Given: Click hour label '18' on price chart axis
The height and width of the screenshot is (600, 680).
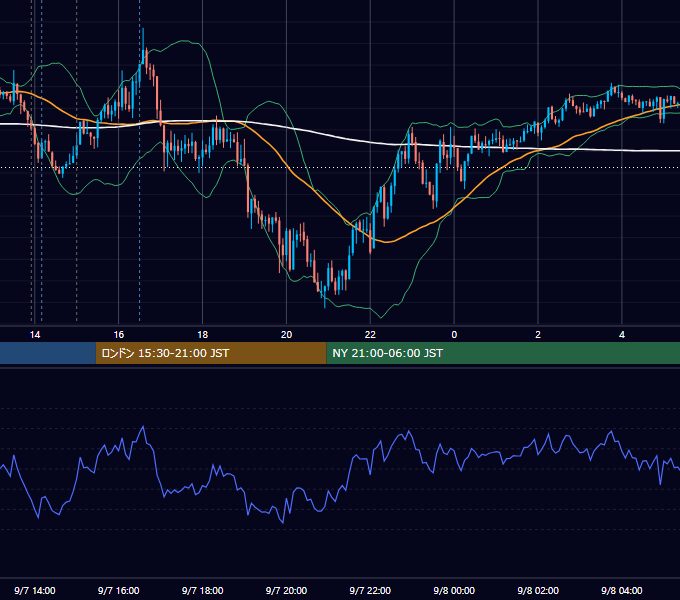Looking at the screenshot, I should pos(203,335).
